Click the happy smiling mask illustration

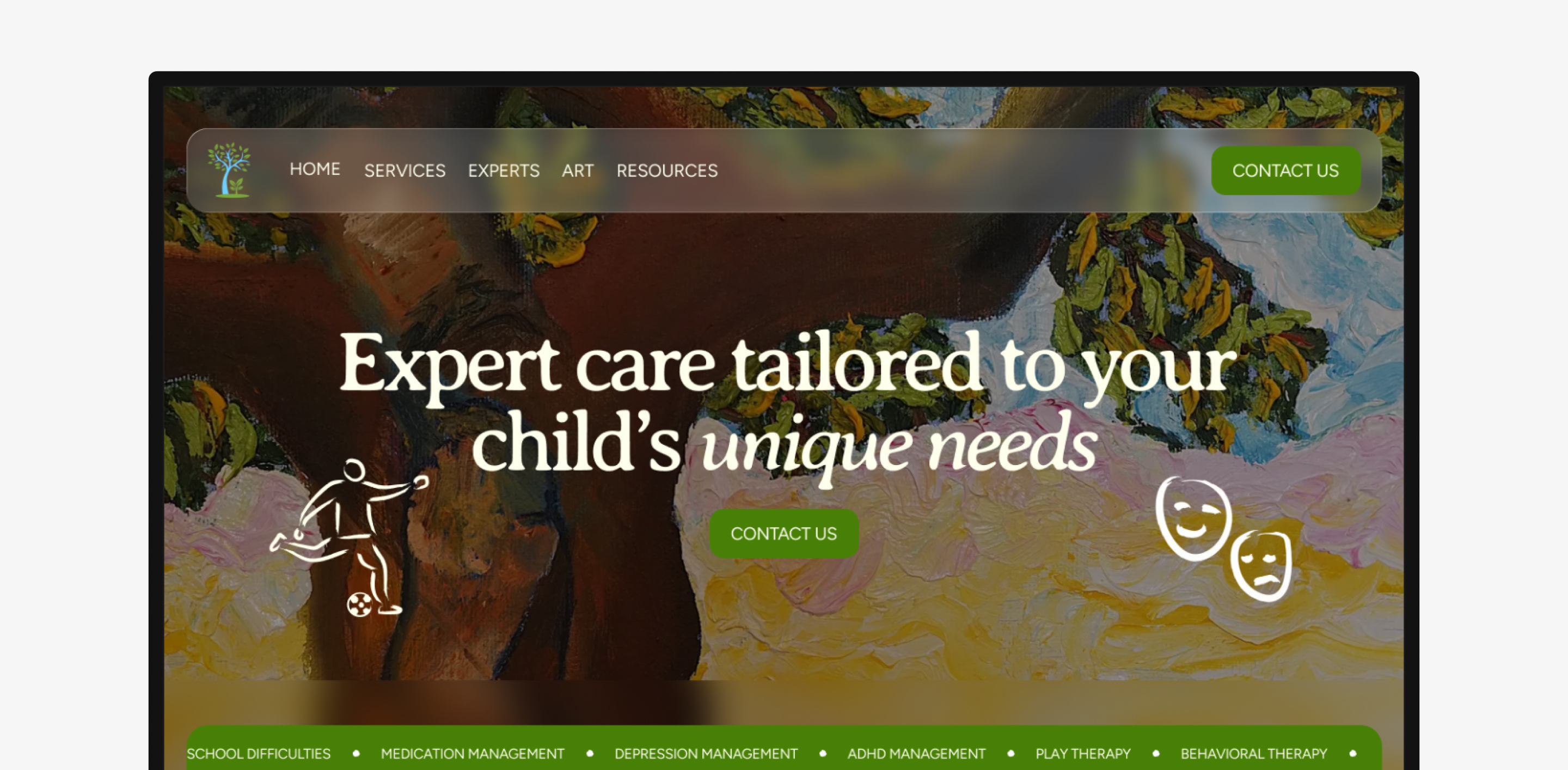click(x=1193, y=518)
